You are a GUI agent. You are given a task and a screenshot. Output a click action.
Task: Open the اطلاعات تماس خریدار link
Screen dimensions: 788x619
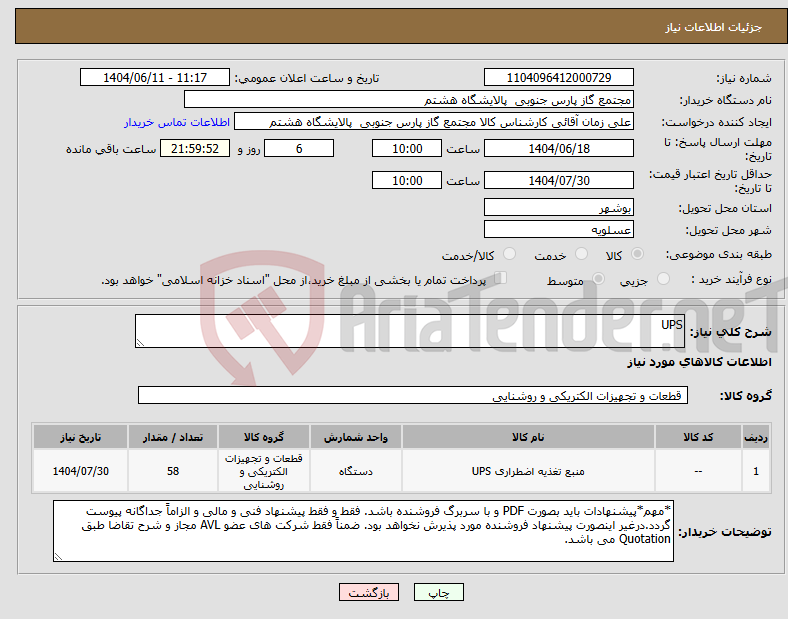click(x=177, y=122)
